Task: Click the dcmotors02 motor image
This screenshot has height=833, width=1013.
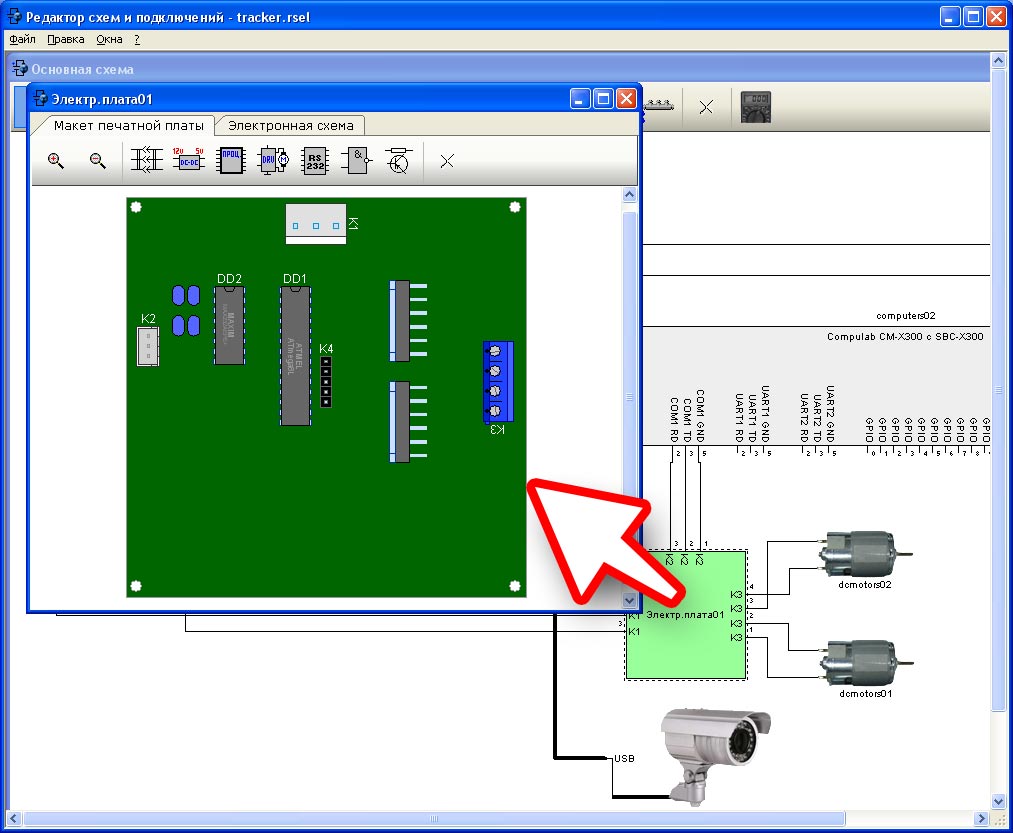Action: coord(865,553)
